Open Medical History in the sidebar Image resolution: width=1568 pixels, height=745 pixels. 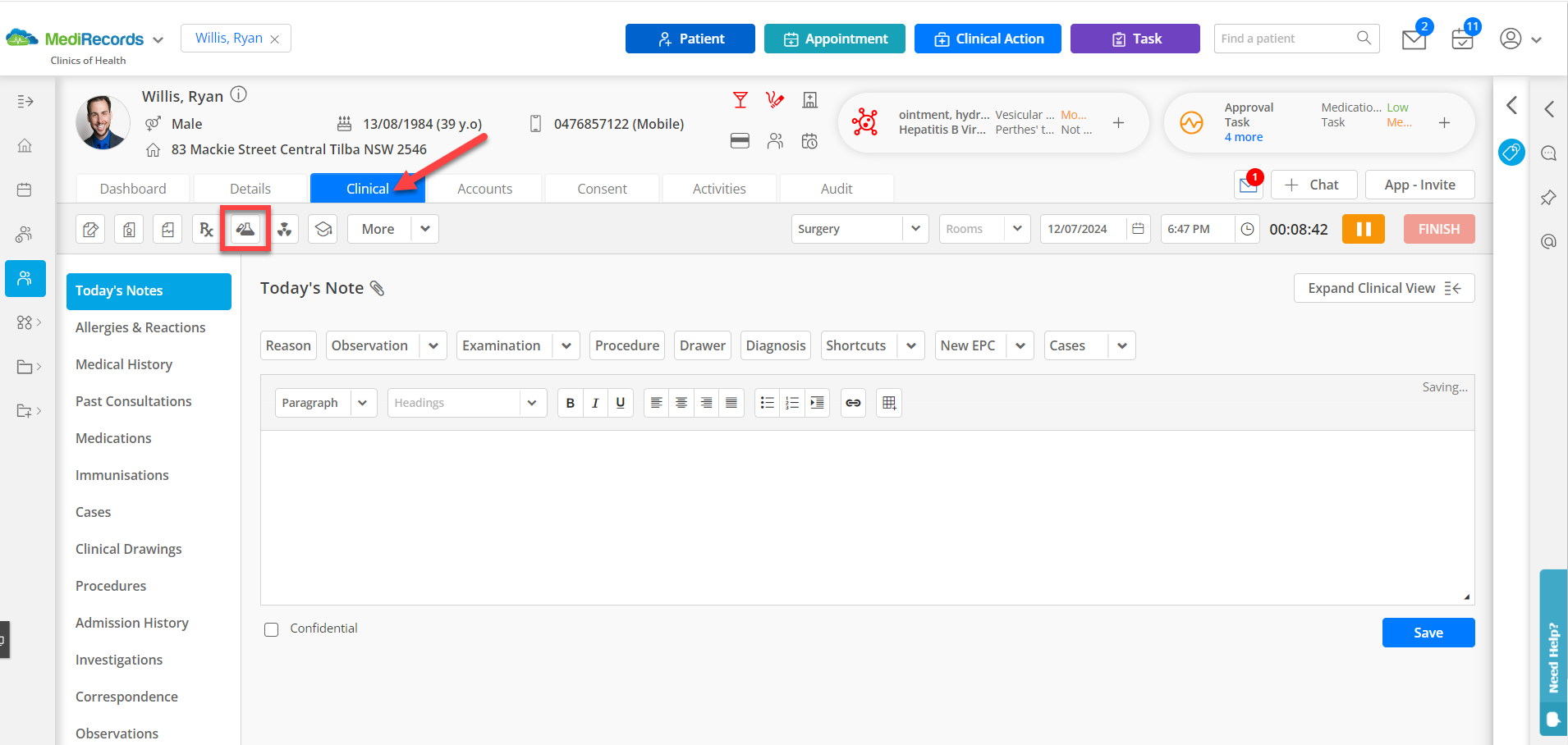pos(124,364)
